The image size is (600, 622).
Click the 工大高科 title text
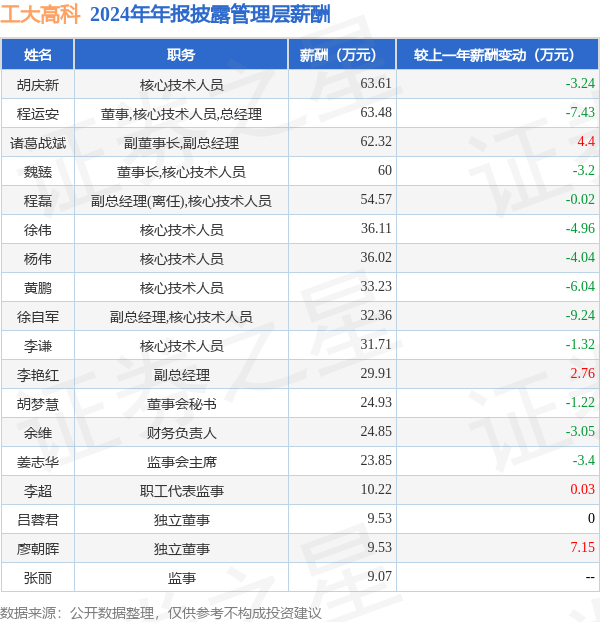click(40, 15)
